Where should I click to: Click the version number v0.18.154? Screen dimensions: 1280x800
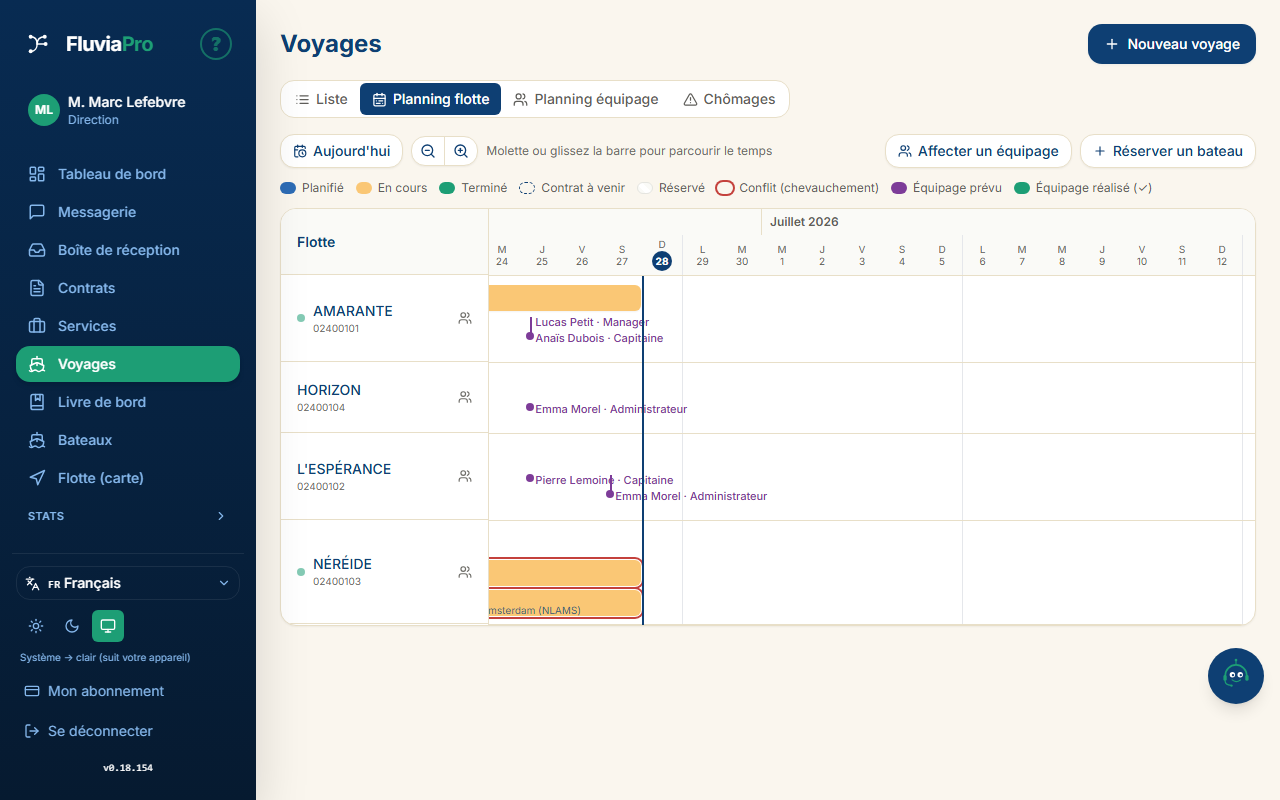128,768
